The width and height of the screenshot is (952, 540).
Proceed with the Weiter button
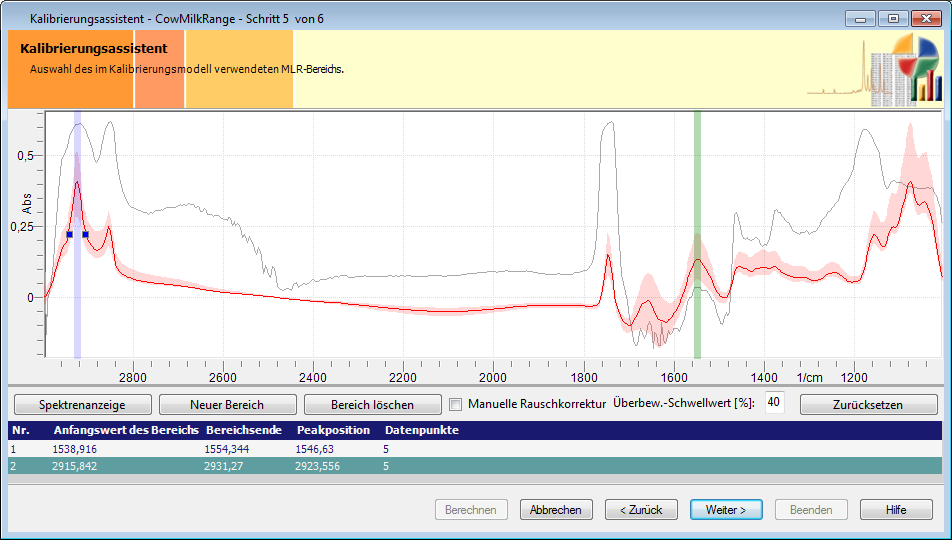726,510
